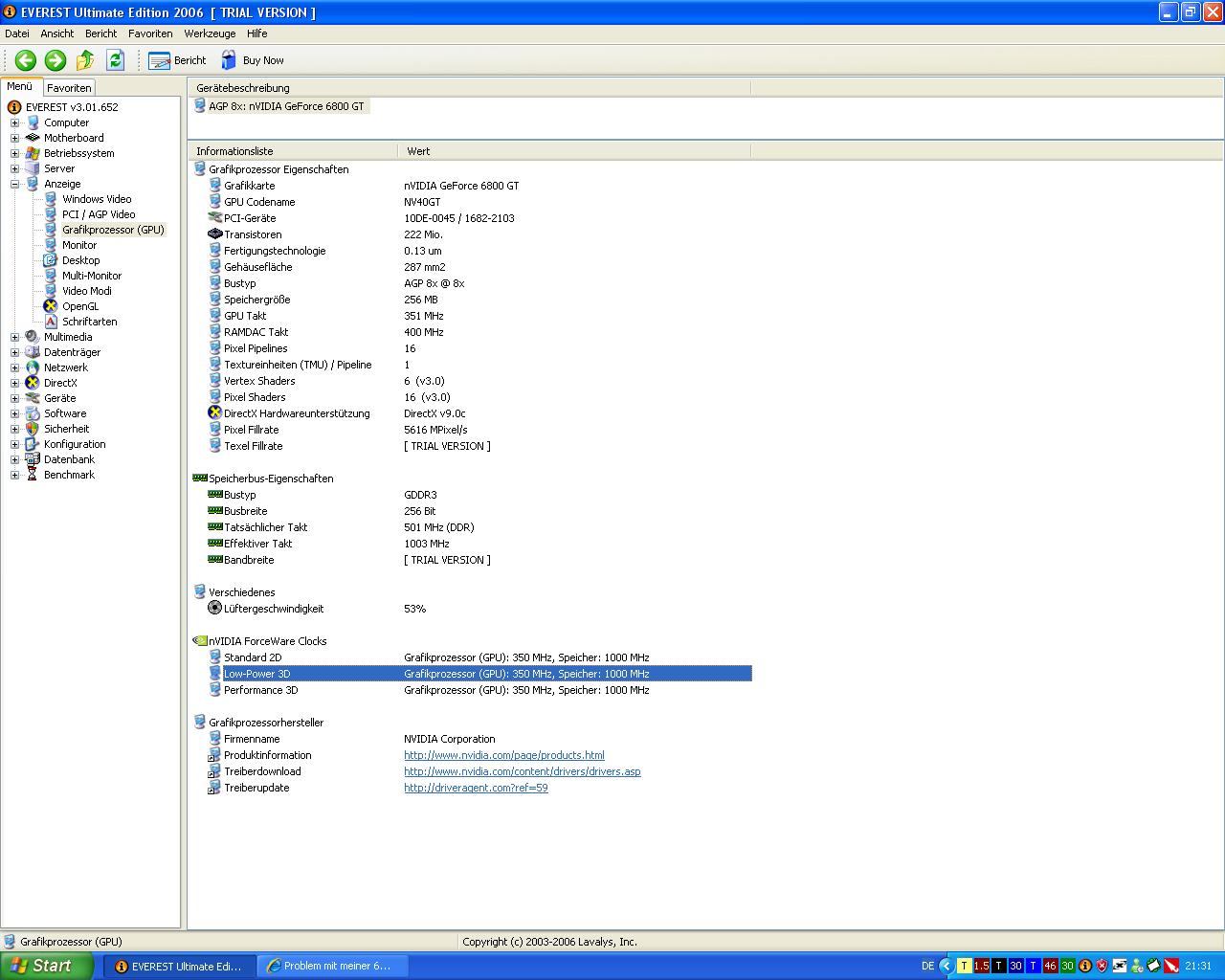1225x980 pixels.
Task: Expand the Konfiguration tree node
Action: (x=14, y=444)
